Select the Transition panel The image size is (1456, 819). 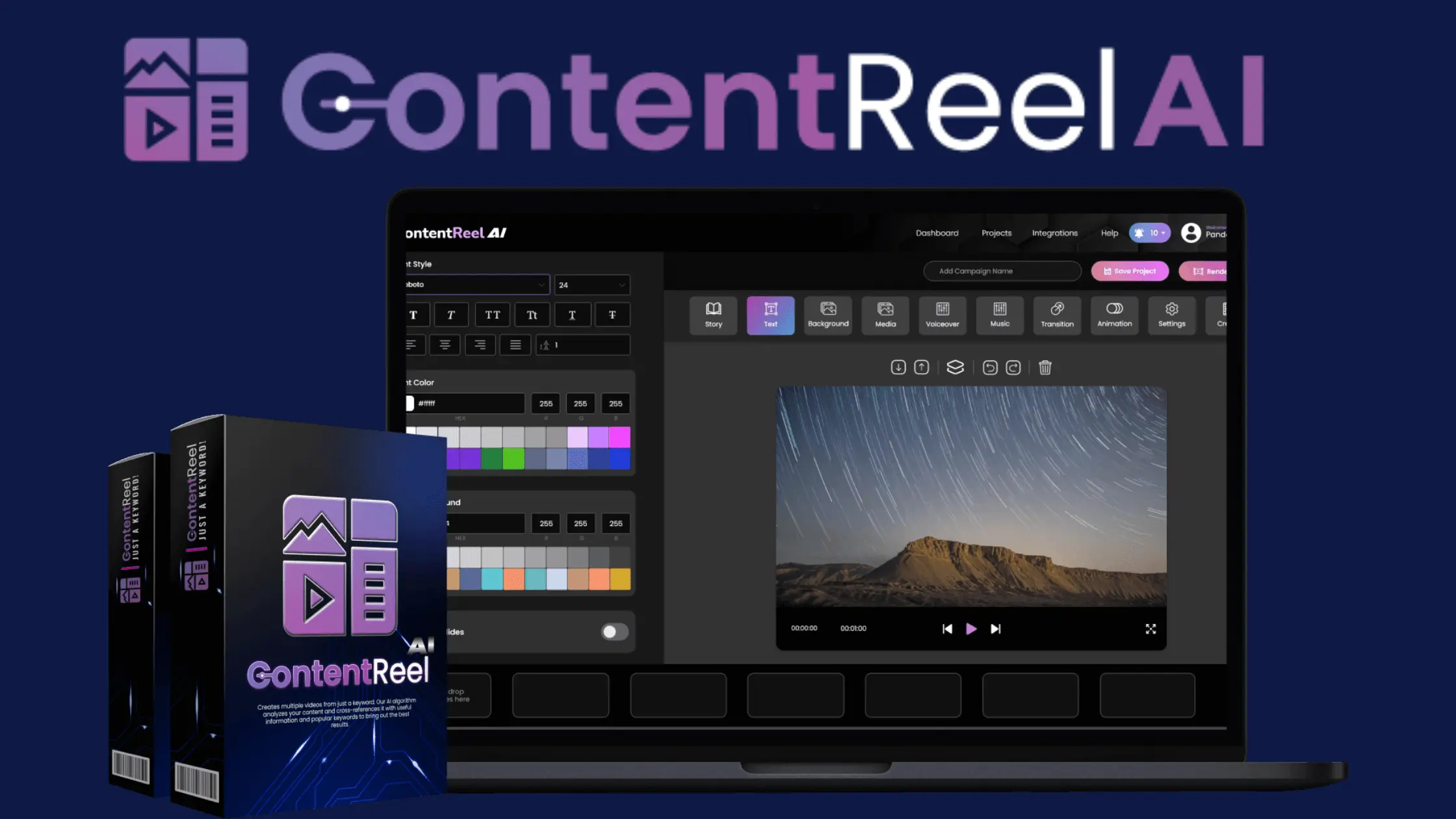coord(1057,314)
